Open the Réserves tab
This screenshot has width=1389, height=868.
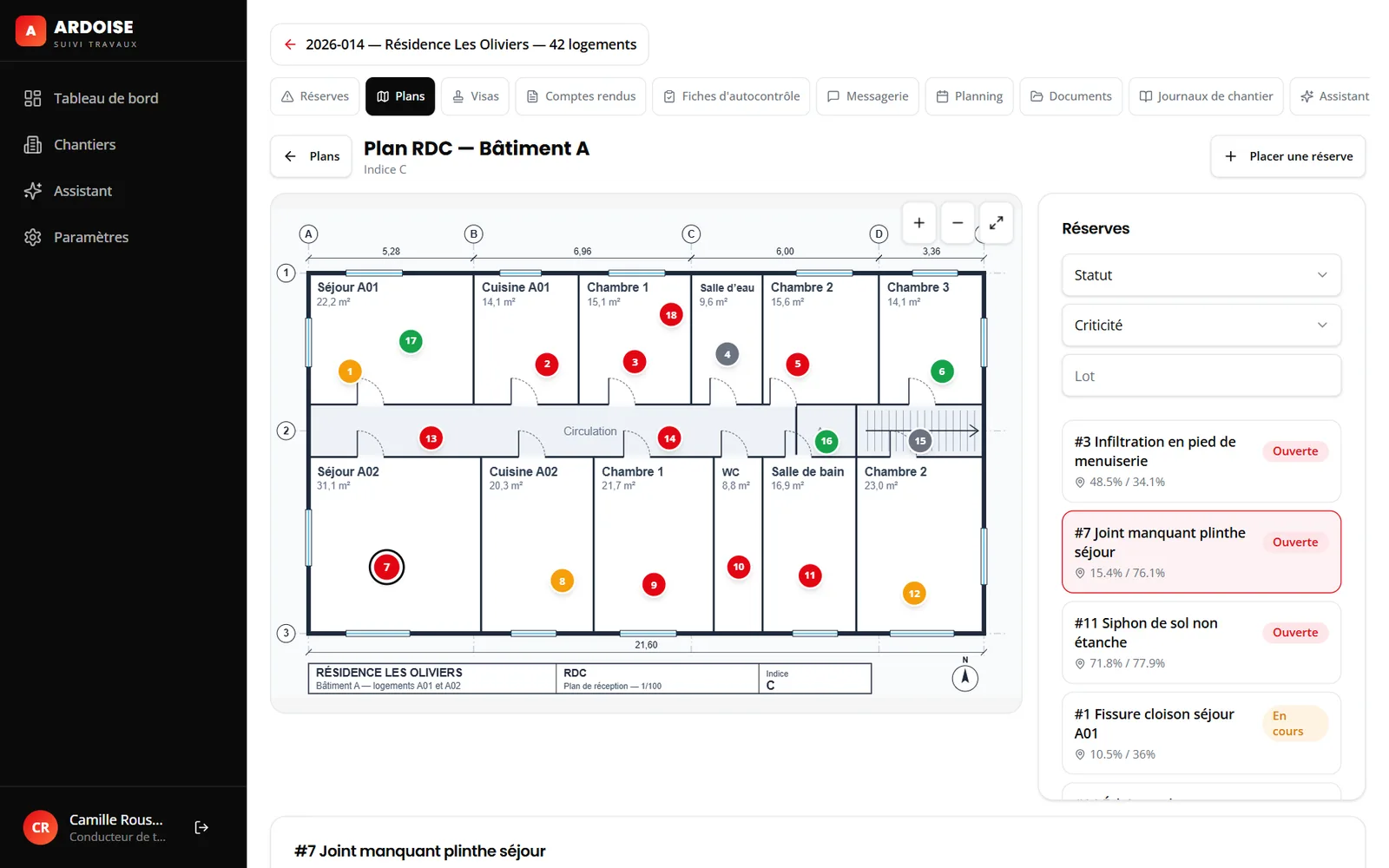point(315,96)
